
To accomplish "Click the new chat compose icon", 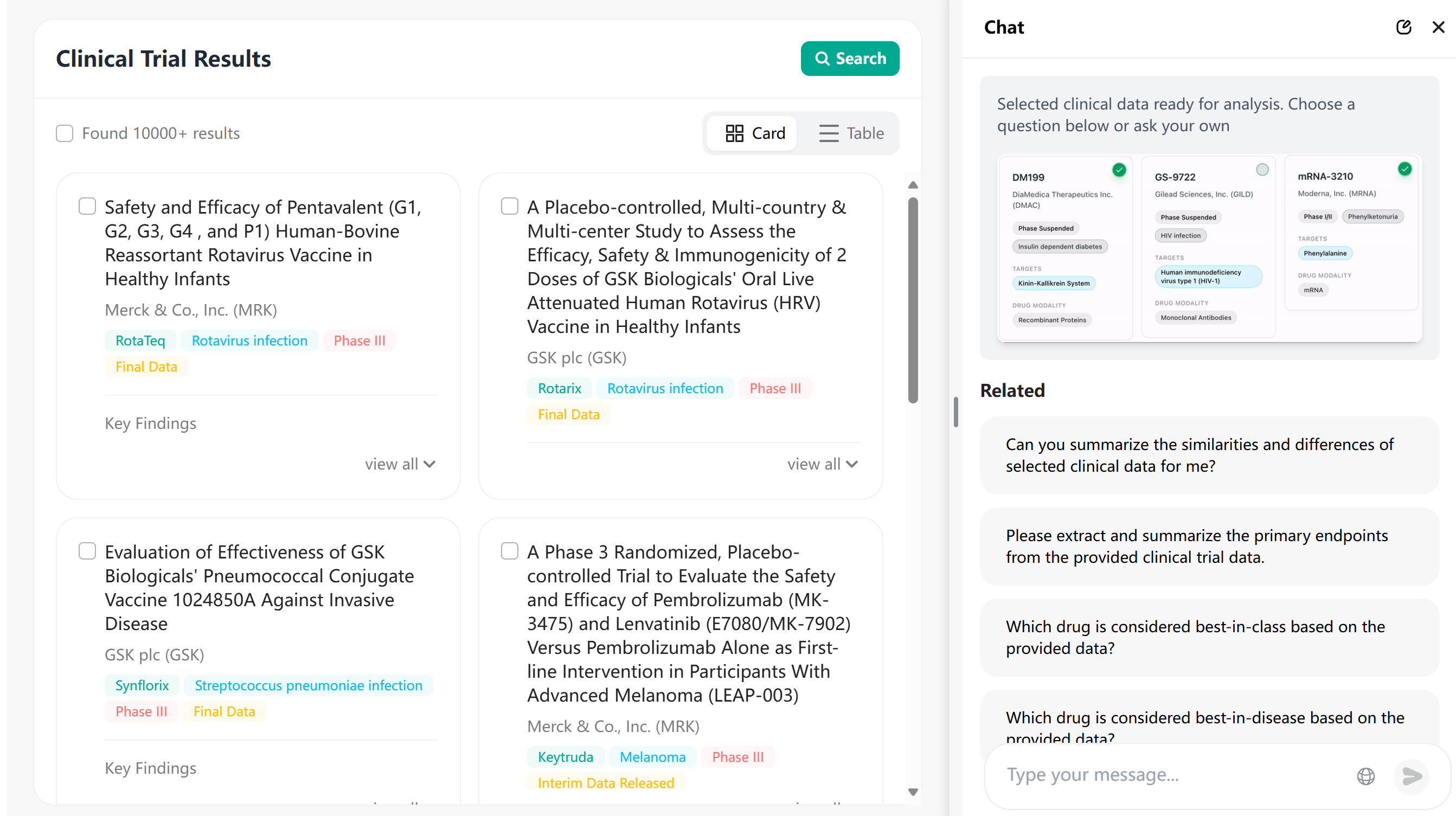I will coord(1403,27).
